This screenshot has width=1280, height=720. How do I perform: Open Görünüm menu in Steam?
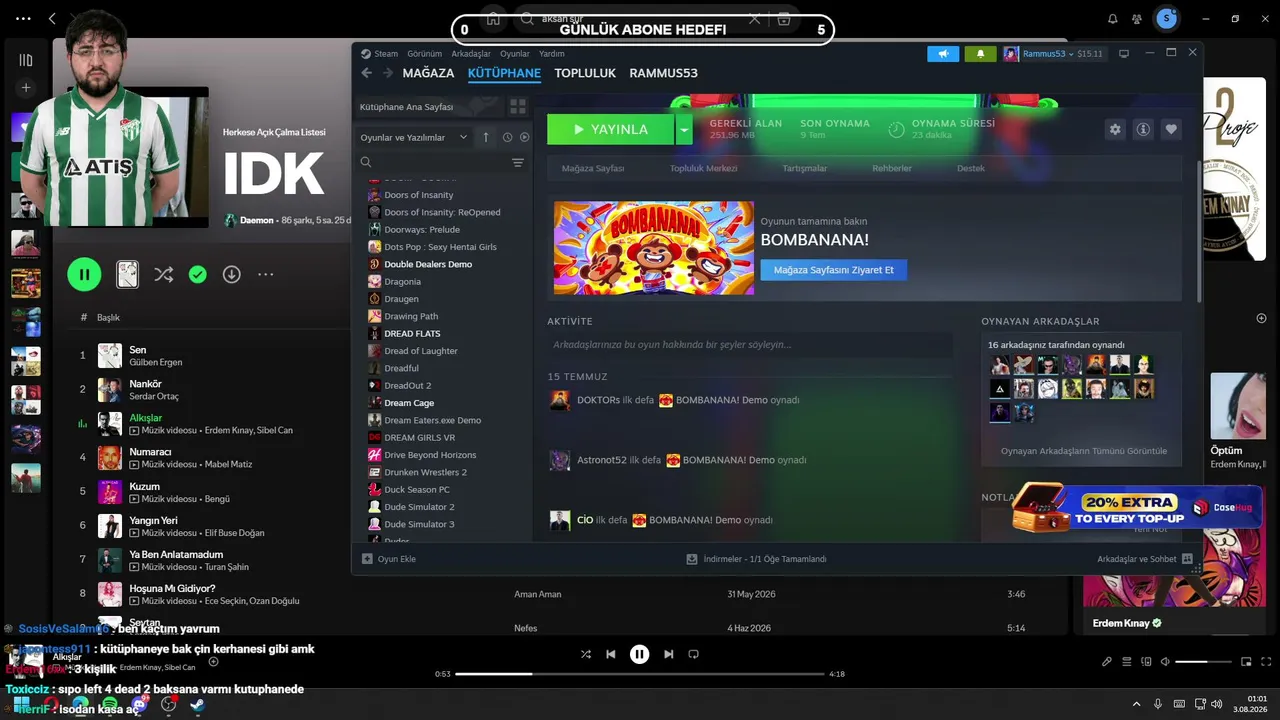(425, 53)
